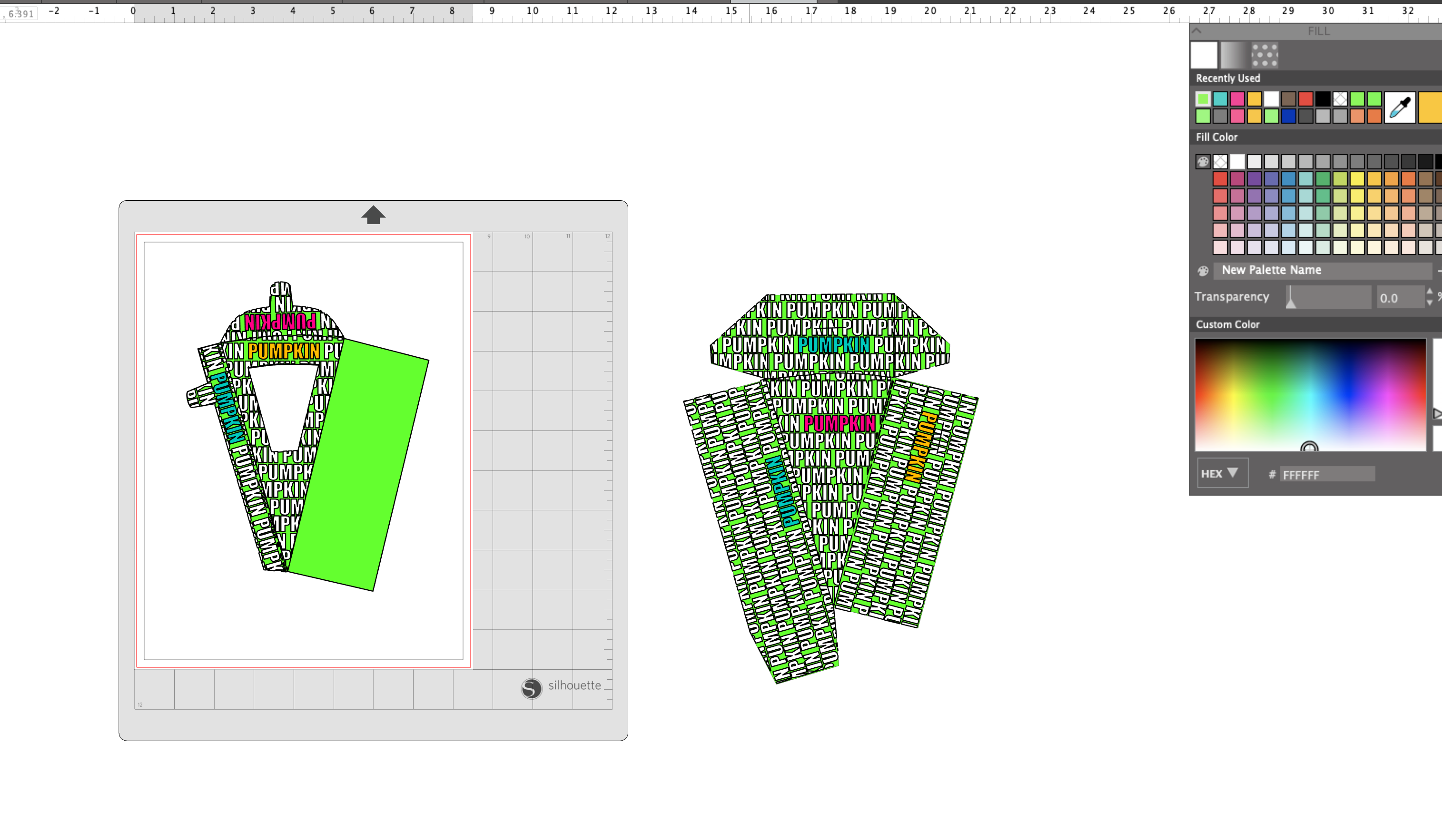
Task: Click the up arrow above the cutting mat
Action: coord(373,215)
